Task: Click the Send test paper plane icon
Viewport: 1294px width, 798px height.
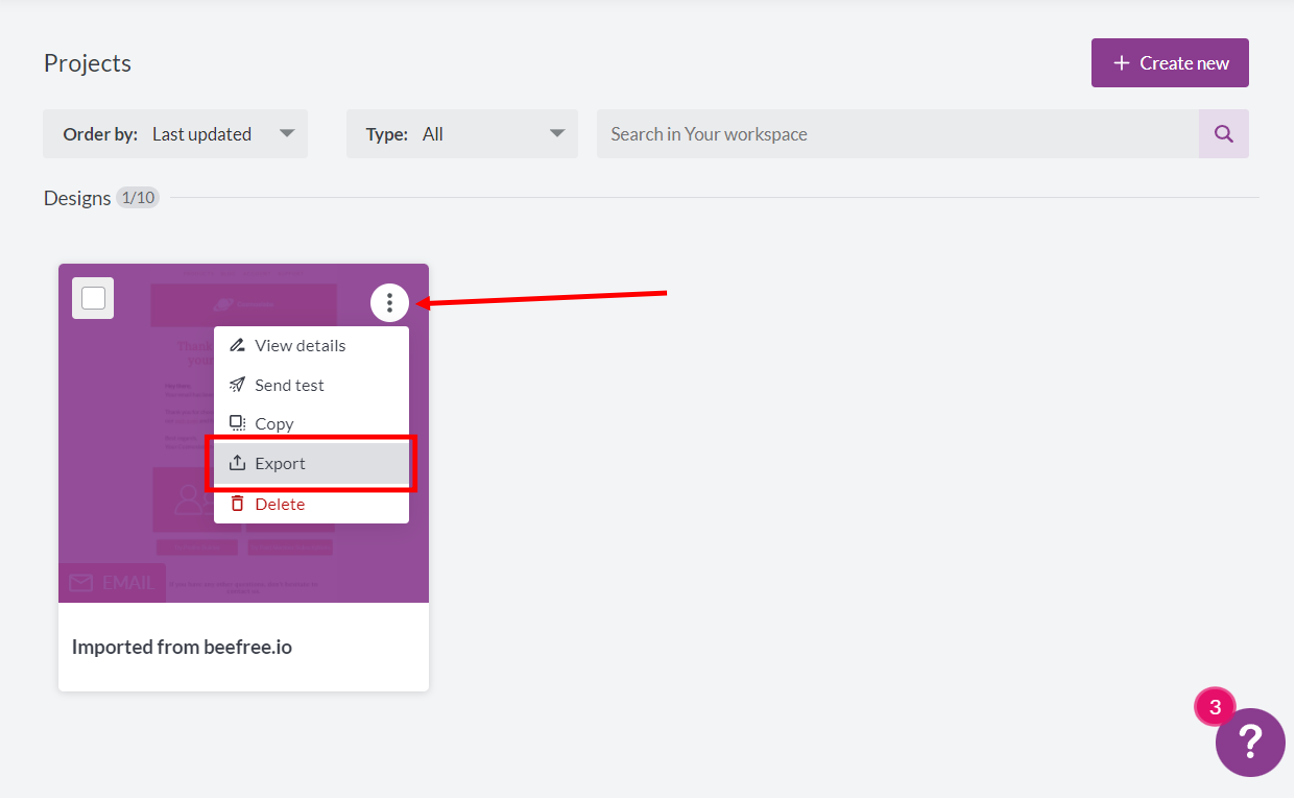Action: pos(237,384)
